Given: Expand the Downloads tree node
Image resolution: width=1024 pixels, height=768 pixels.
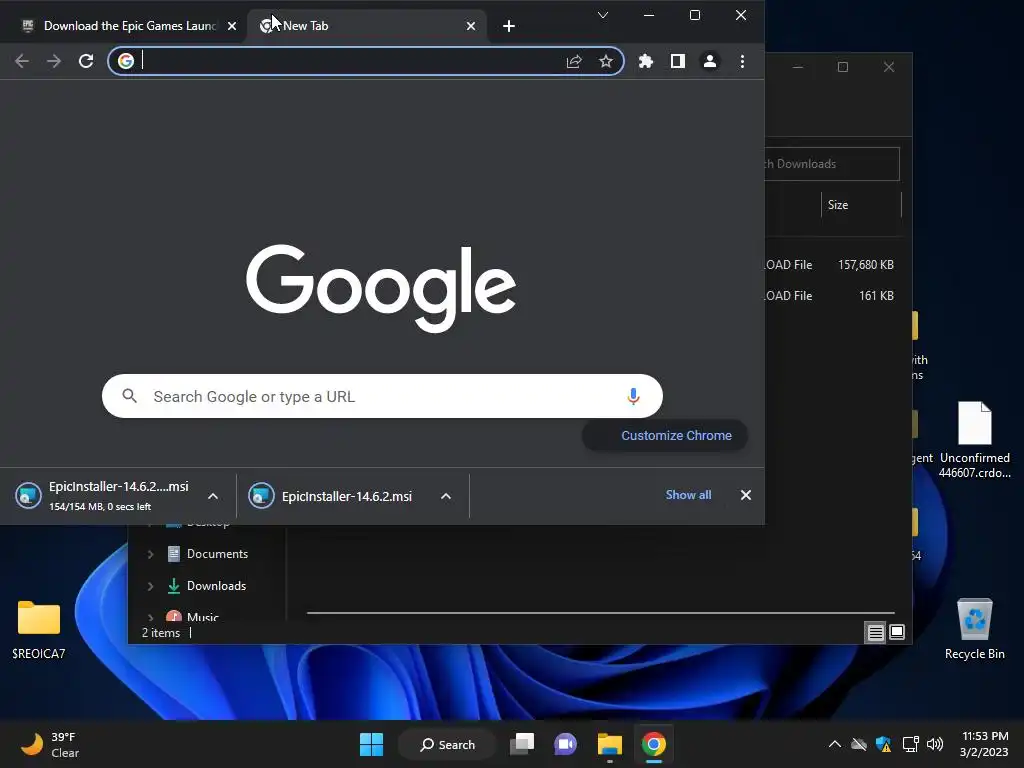Looking at the screenshot, I should click(150, 586).
